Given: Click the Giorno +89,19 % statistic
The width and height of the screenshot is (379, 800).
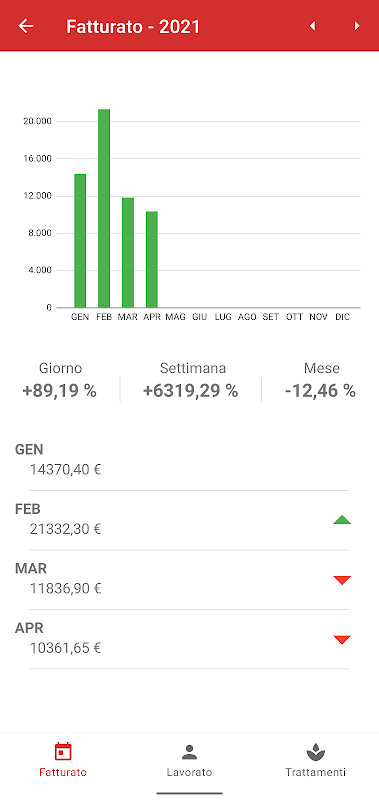Looking at the screenshot, I should (60, 380).
